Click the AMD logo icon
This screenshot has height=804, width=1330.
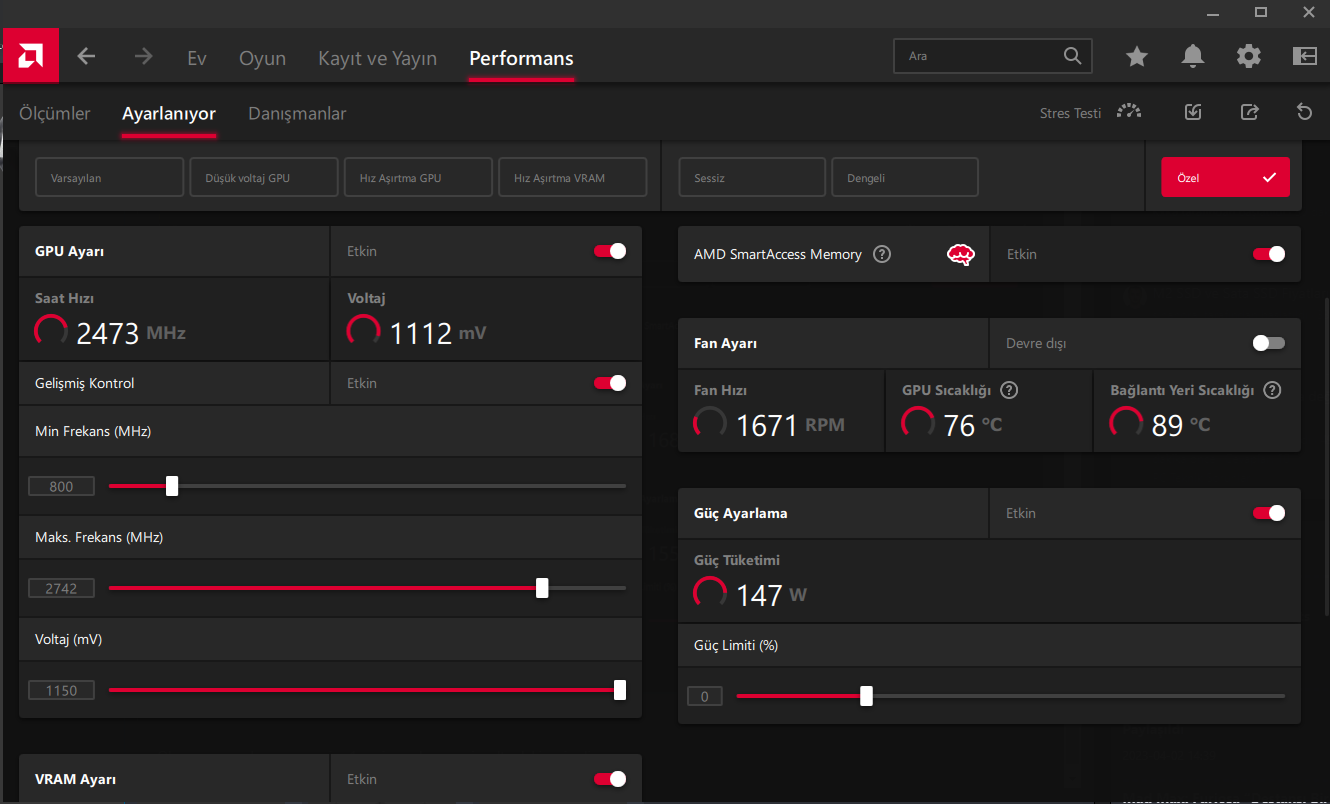[x=31, y=55]
